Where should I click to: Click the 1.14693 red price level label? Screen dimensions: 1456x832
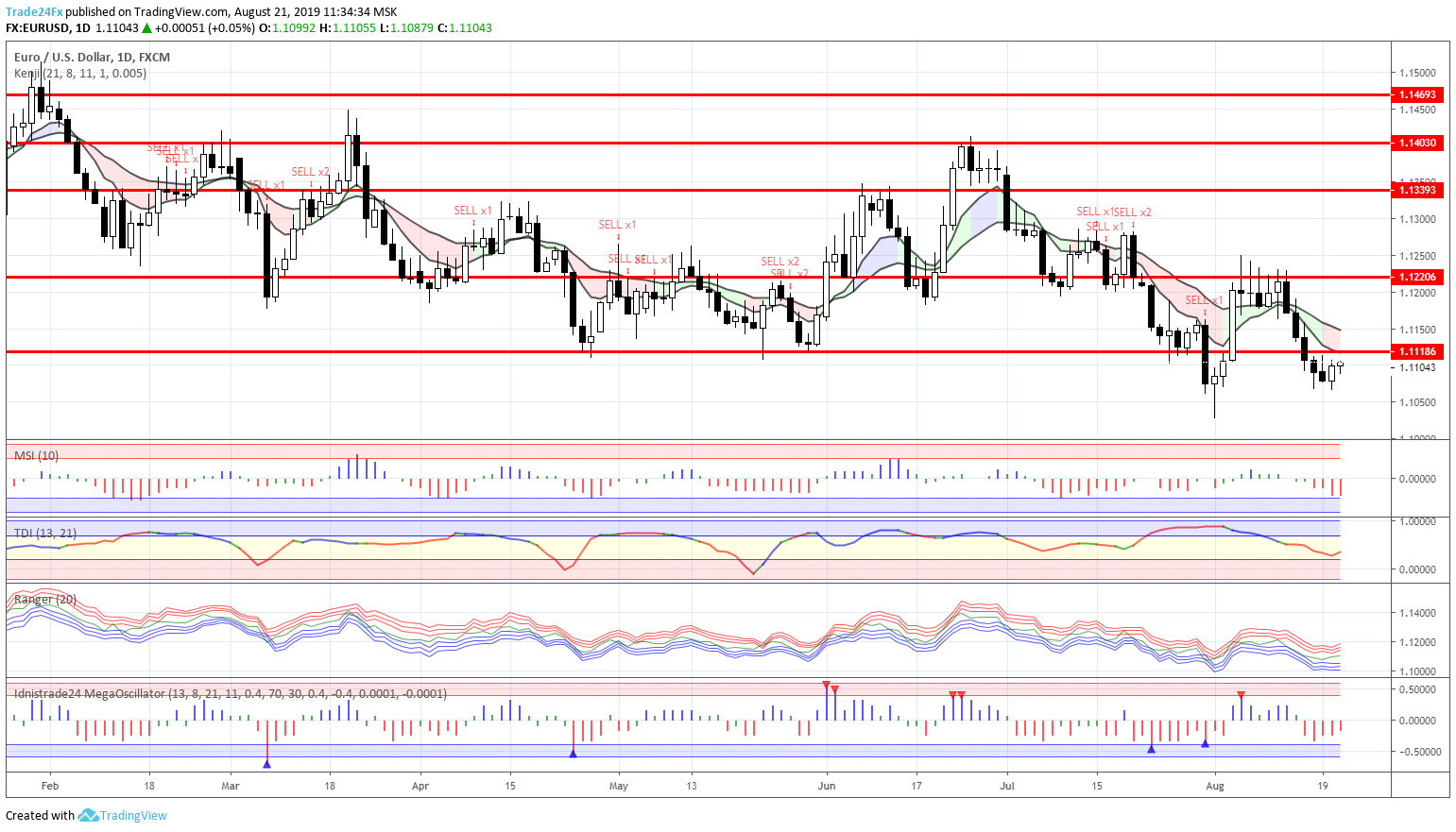pyautogui.click(x=1417, y=94)
